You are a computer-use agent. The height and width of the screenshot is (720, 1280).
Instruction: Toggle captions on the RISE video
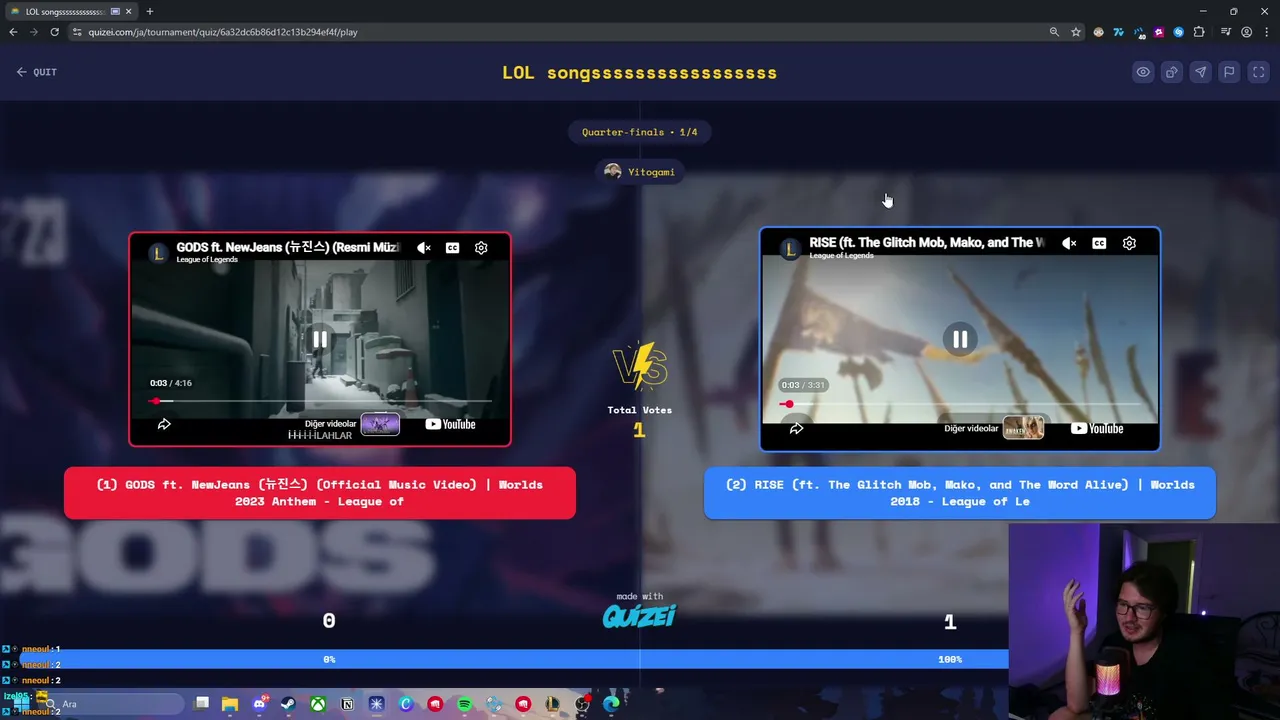(1099, 243)
